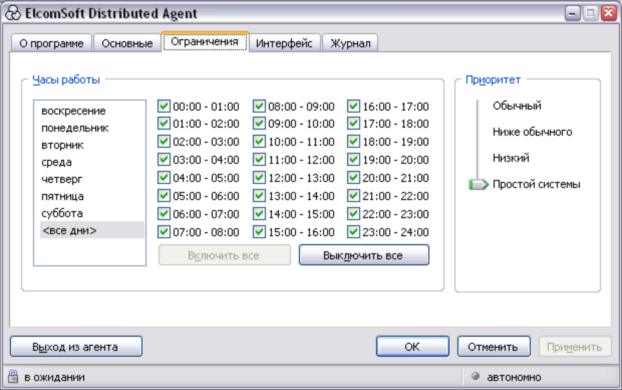
Task: Switch to the Основные tab
Action: [127, 43]
